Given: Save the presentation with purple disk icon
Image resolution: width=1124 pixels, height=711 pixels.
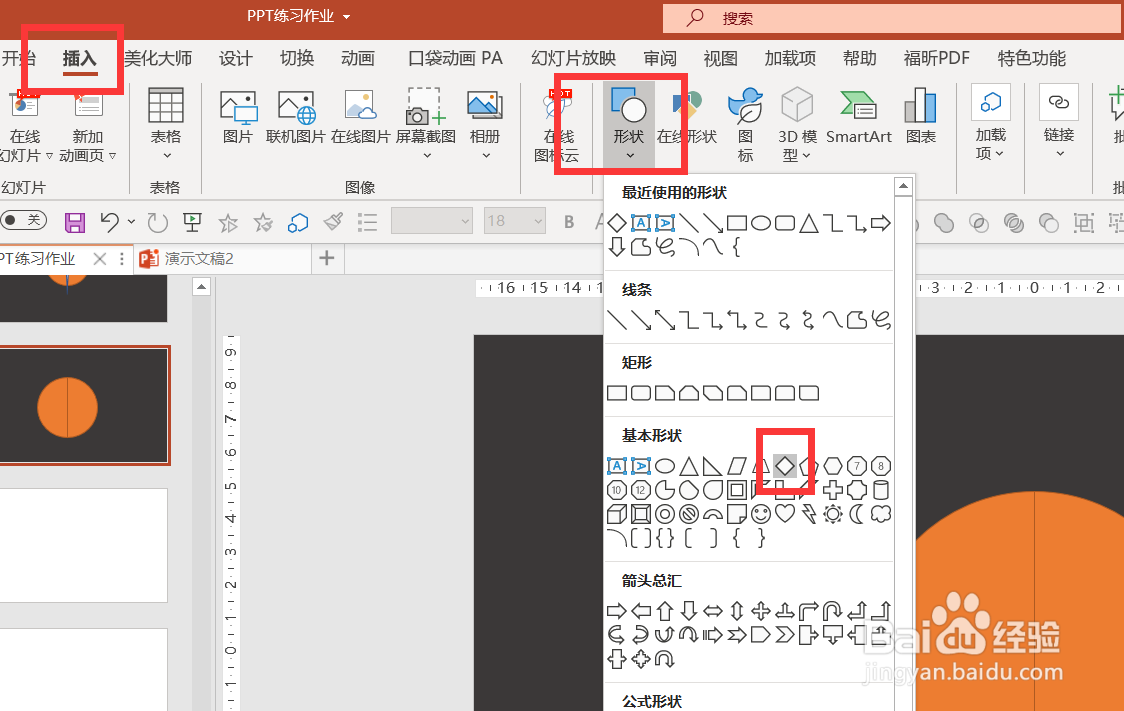Looking at the screenshot, I should (75, 222).
